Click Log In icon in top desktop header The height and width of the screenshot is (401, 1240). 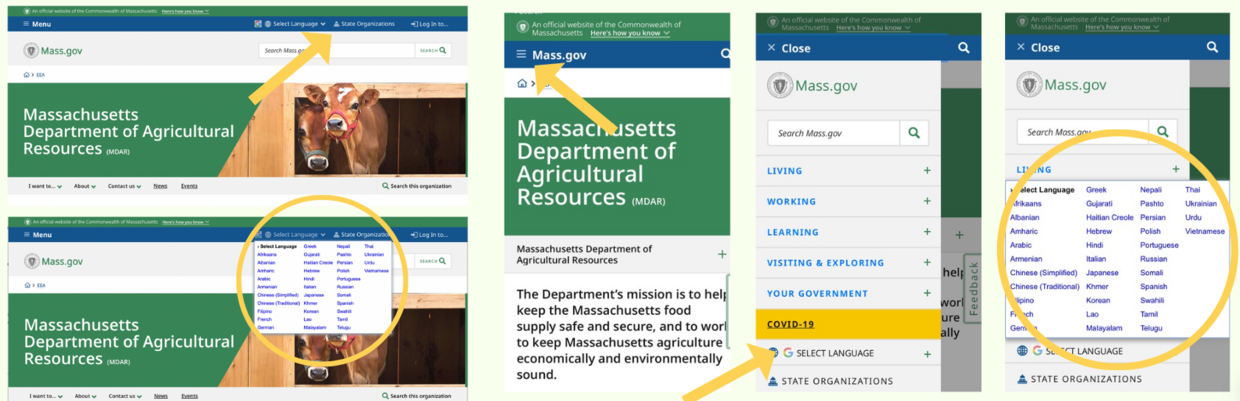point(412,23)
